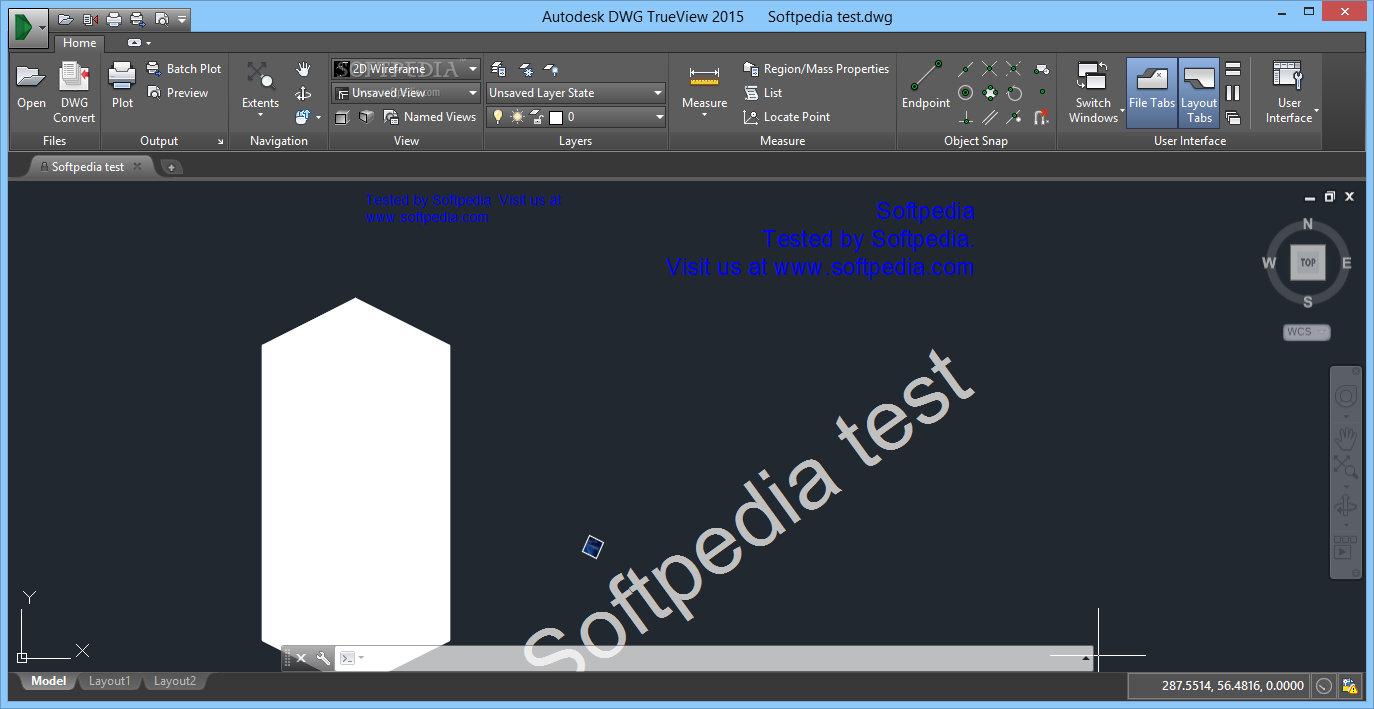The image size is (1374, 709).
Task: Toggle Center snap circle icon
Action: pos(965,93)
